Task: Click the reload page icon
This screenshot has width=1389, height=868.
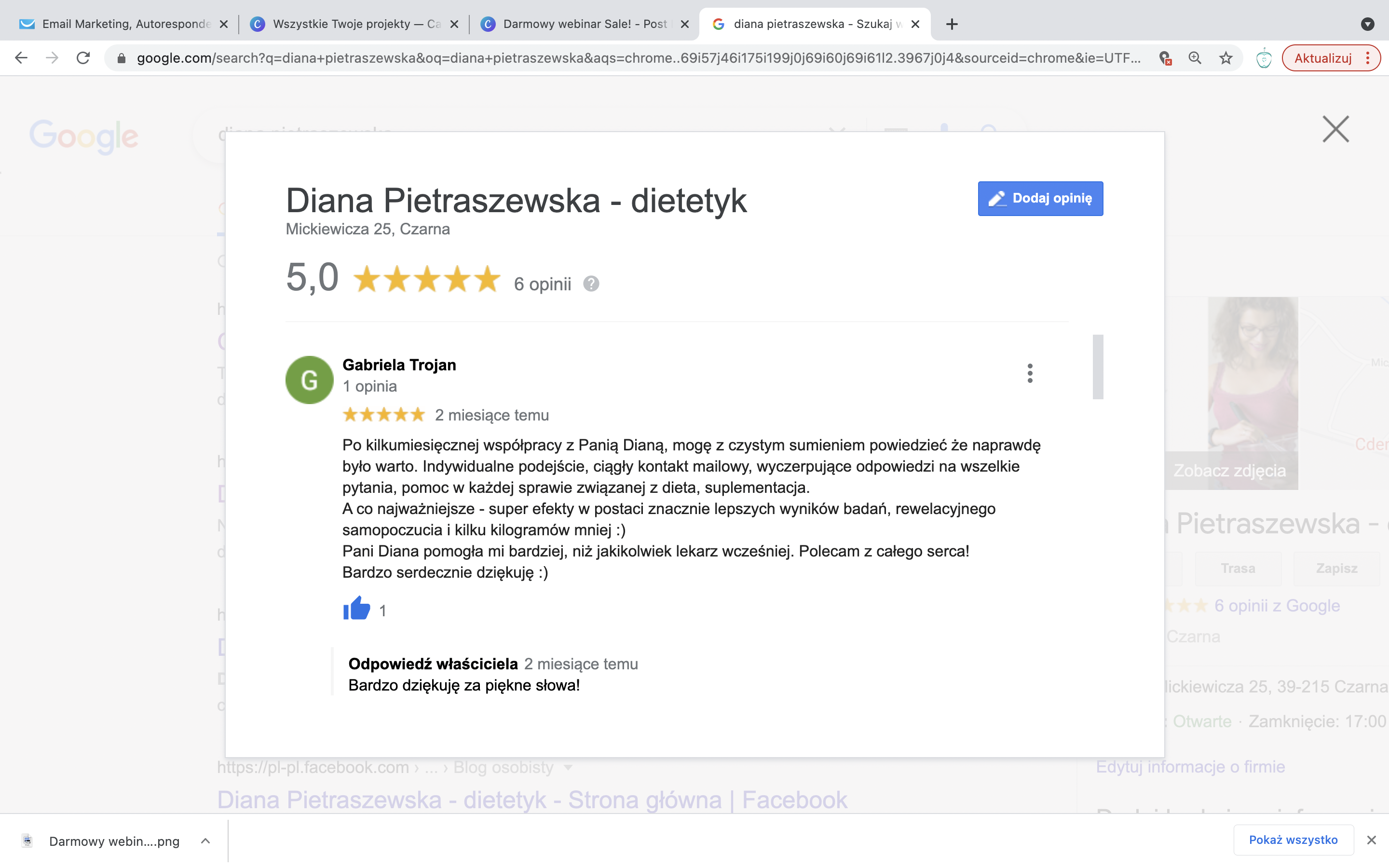Action: (x=83, y=58)
